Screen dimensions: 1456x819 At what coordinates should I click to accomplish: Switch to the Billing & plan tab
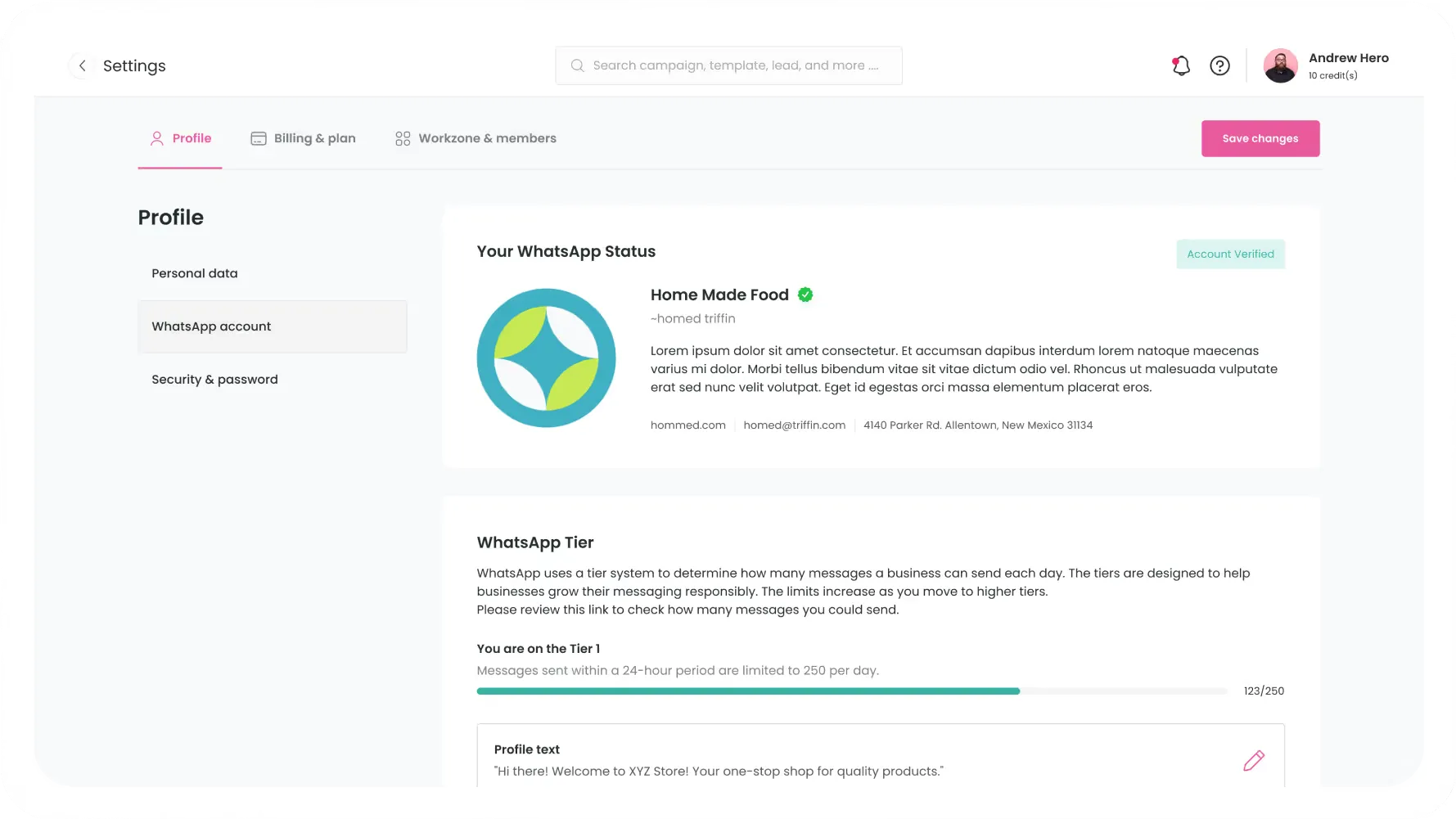(303, 138)
